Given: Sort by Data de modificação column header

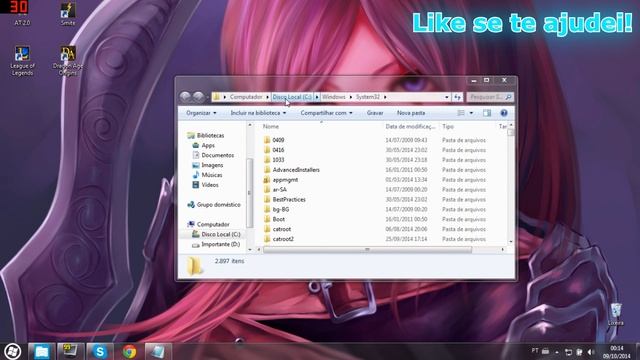Looking at the screenshot, I should coord(410,127).
